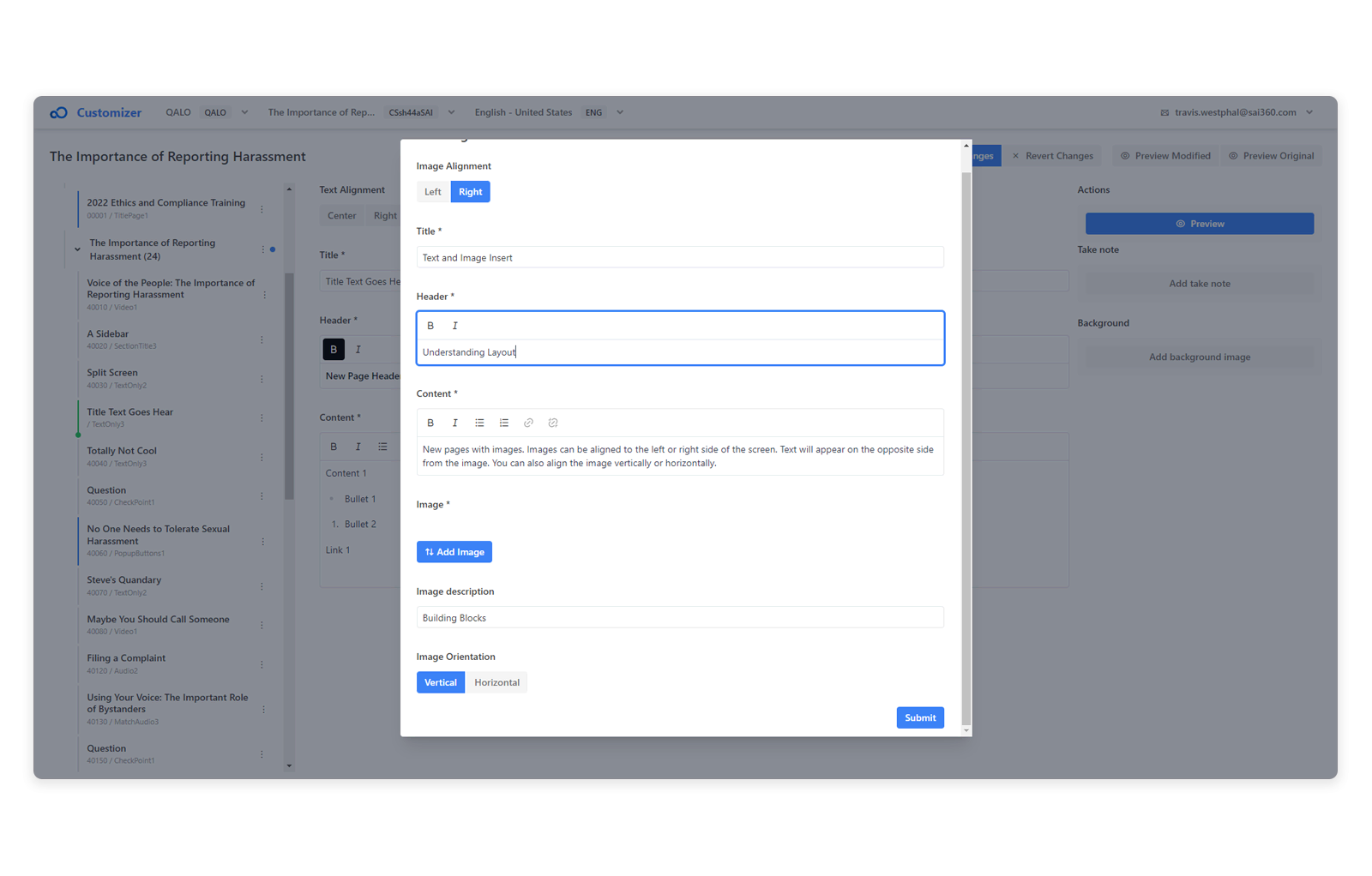The height and width of the screenshot is (876, 1372).
Task: Open the English - United States language dropdown
Action: pyautogui.click(x=620, y=112)
